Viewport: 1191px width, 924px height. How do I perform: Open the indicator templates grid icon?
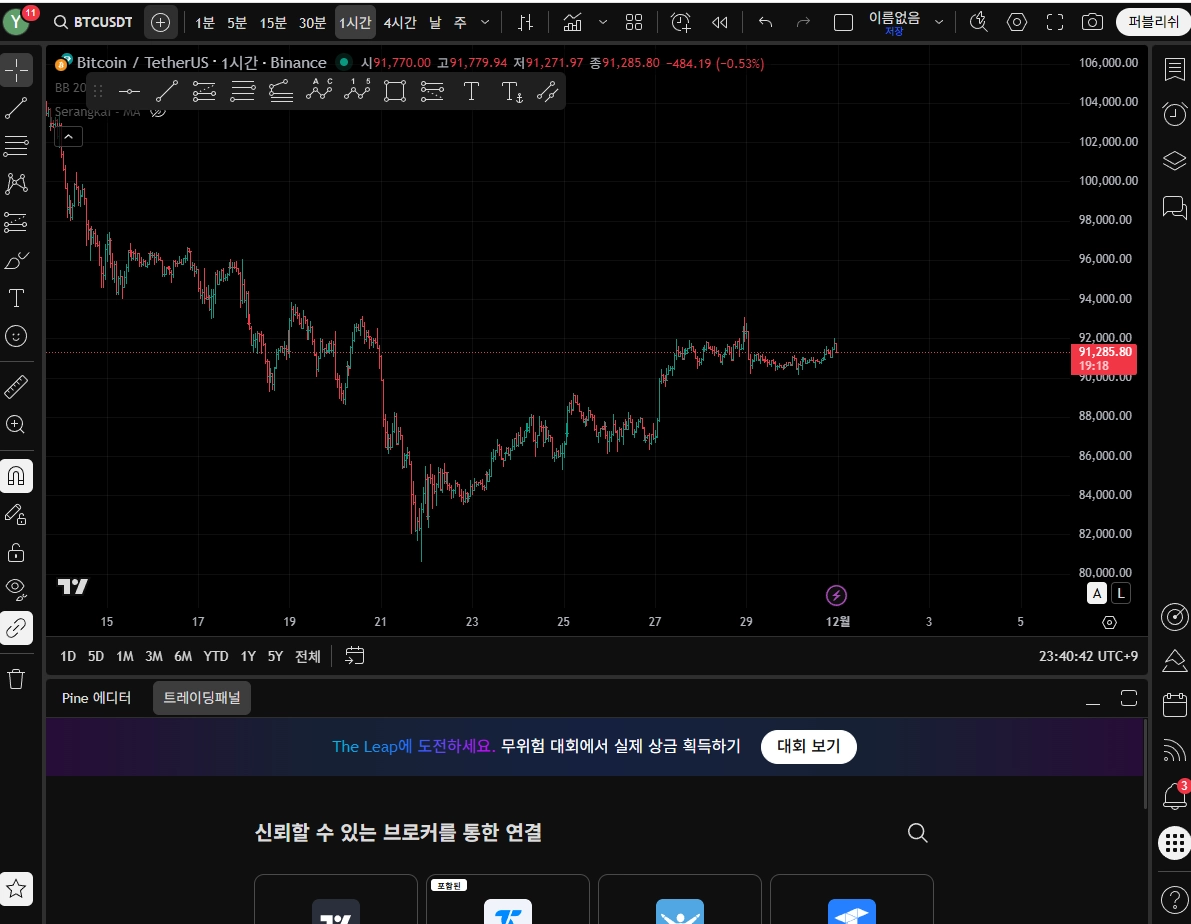coord(633,23)
